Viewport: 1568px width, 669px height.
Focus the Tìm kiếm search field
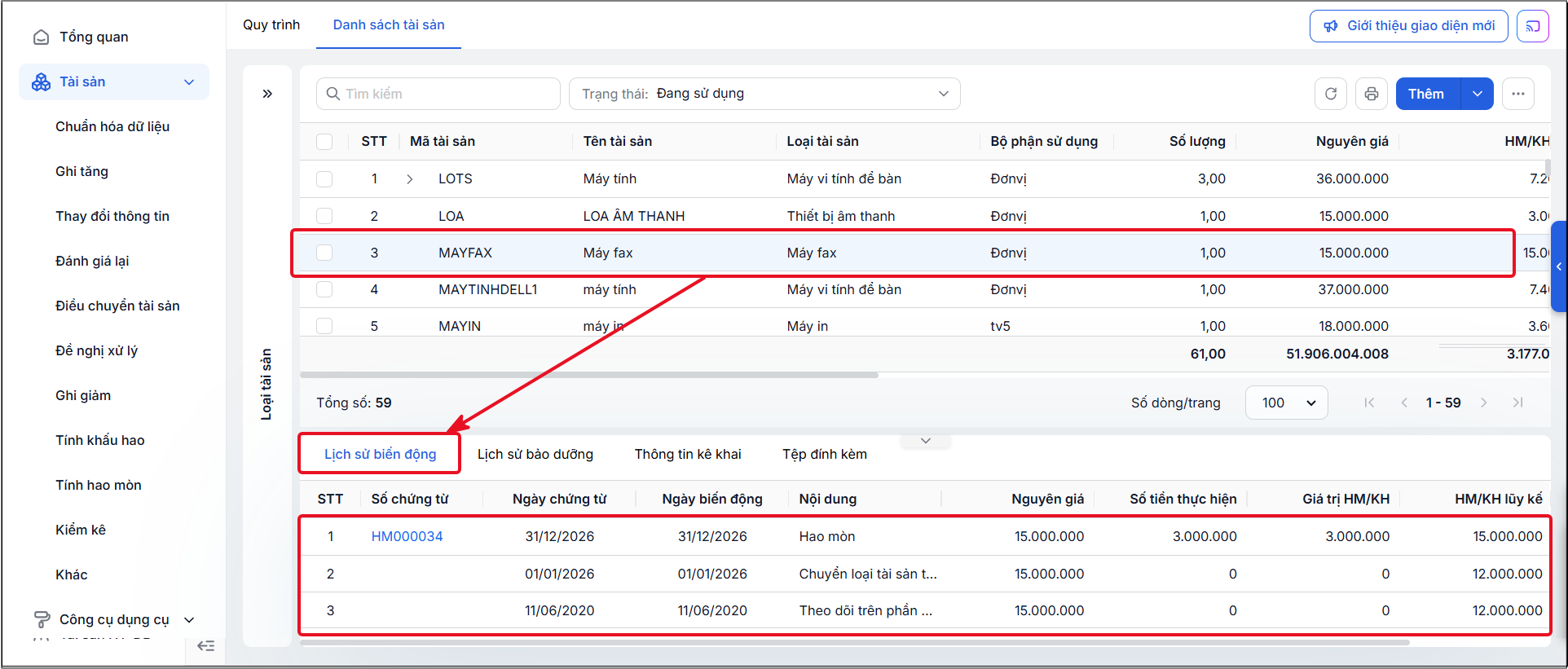tap(438, 94)
